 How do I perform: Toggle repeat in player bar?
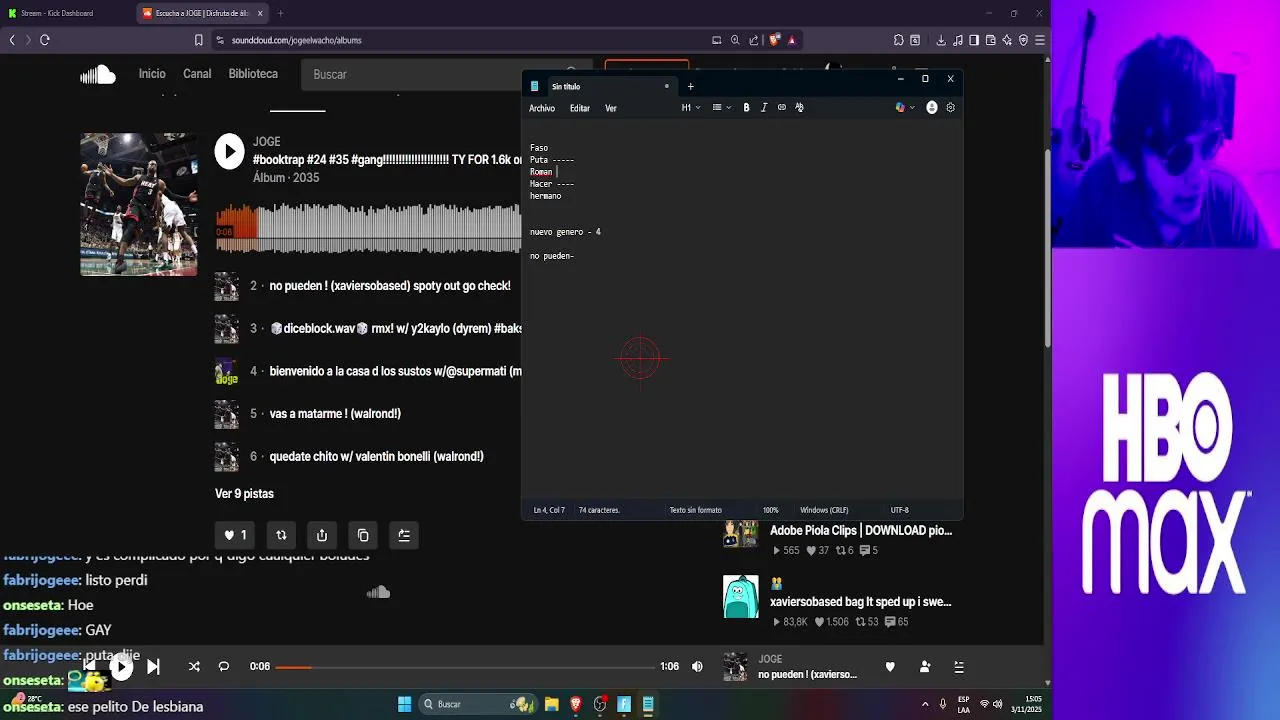point(224,667)
